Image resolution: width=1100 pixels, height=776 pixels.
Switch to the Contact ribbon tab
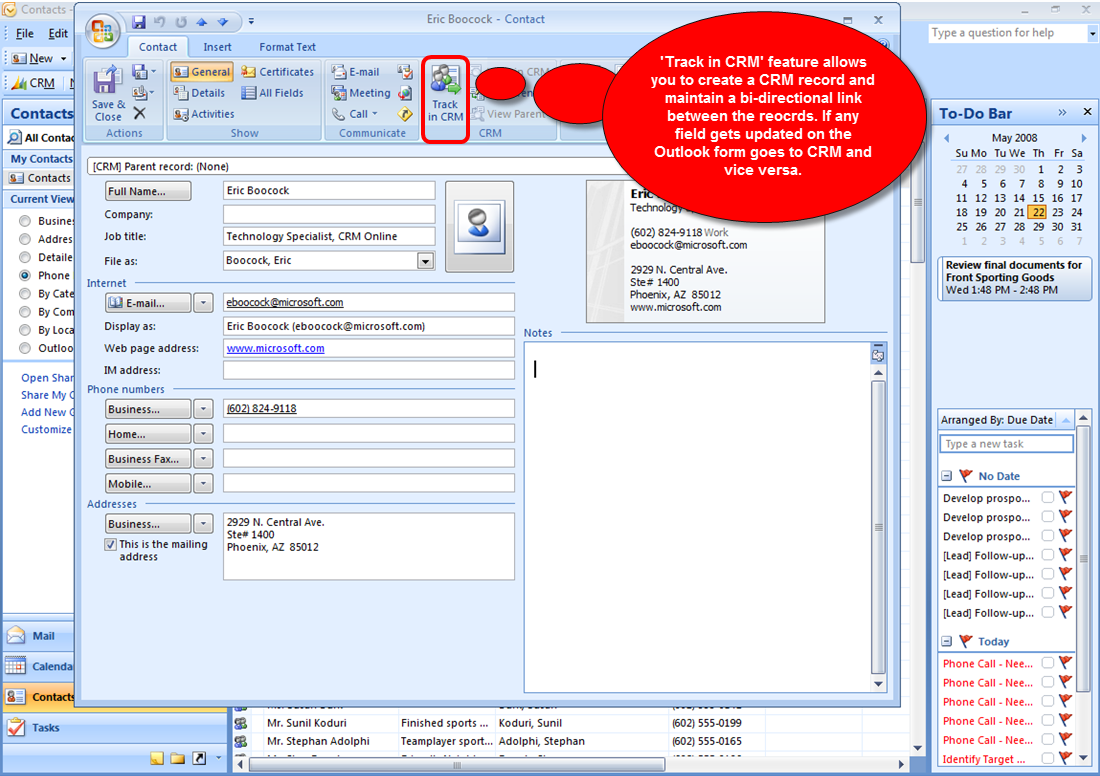[x=158, y=47]
